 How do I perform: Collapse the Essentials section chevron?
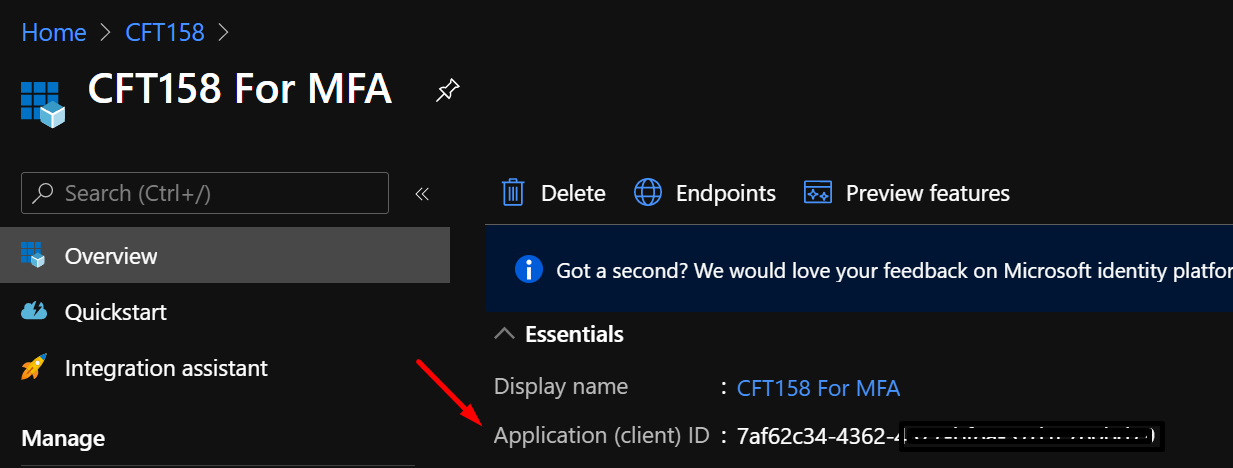click(506, 333)
